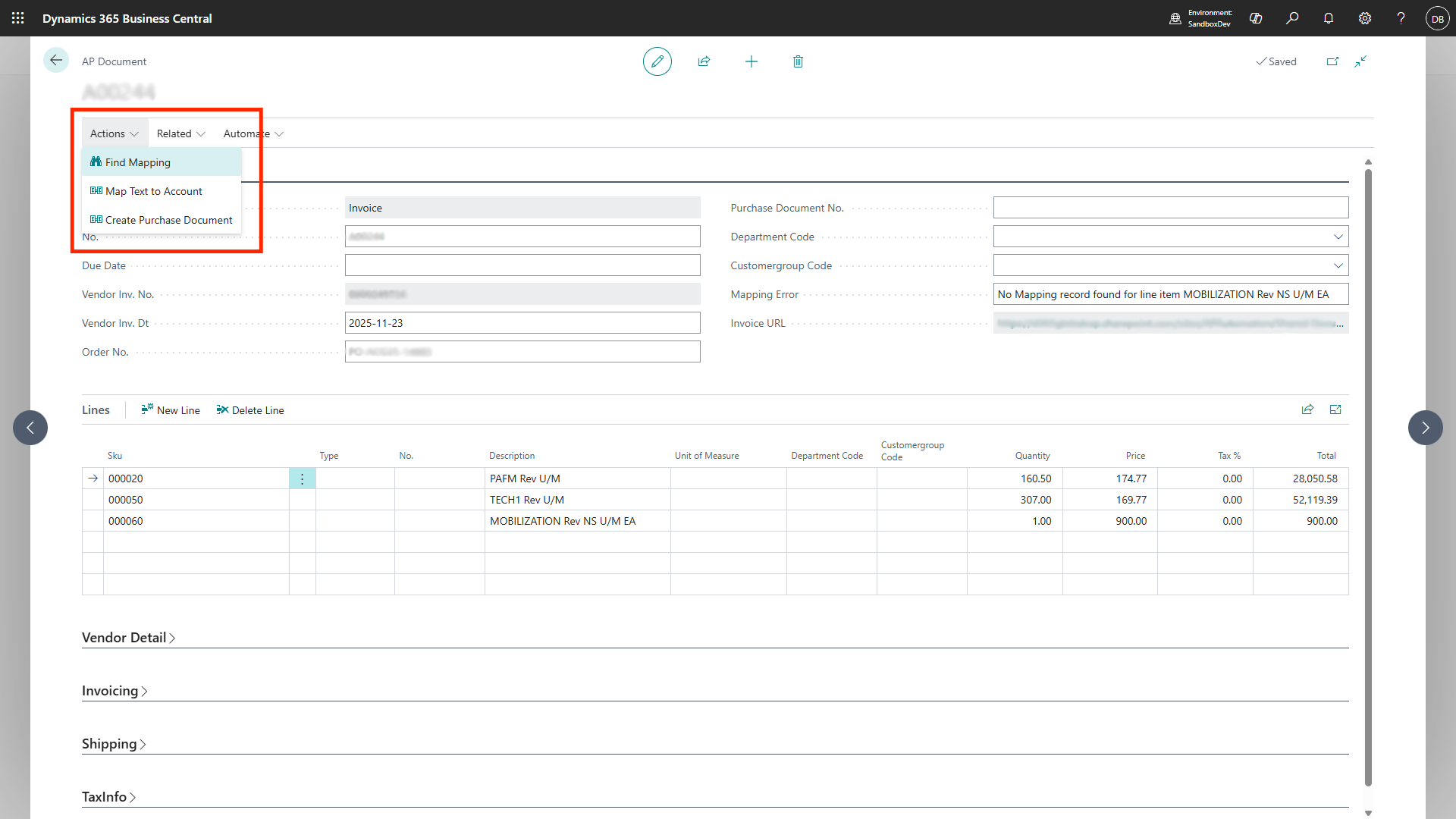The width and height of the screenshot is (1456, 819).
Task: Open the app launcher waffle icon
Action: pos(18,18)
